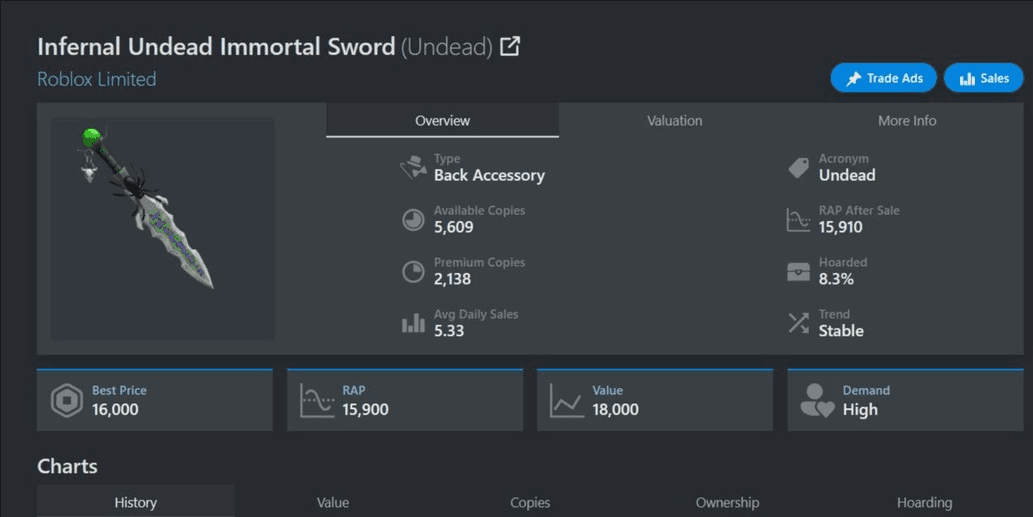
Task: Click the RAP value 15,900
Action: (366, 410)
